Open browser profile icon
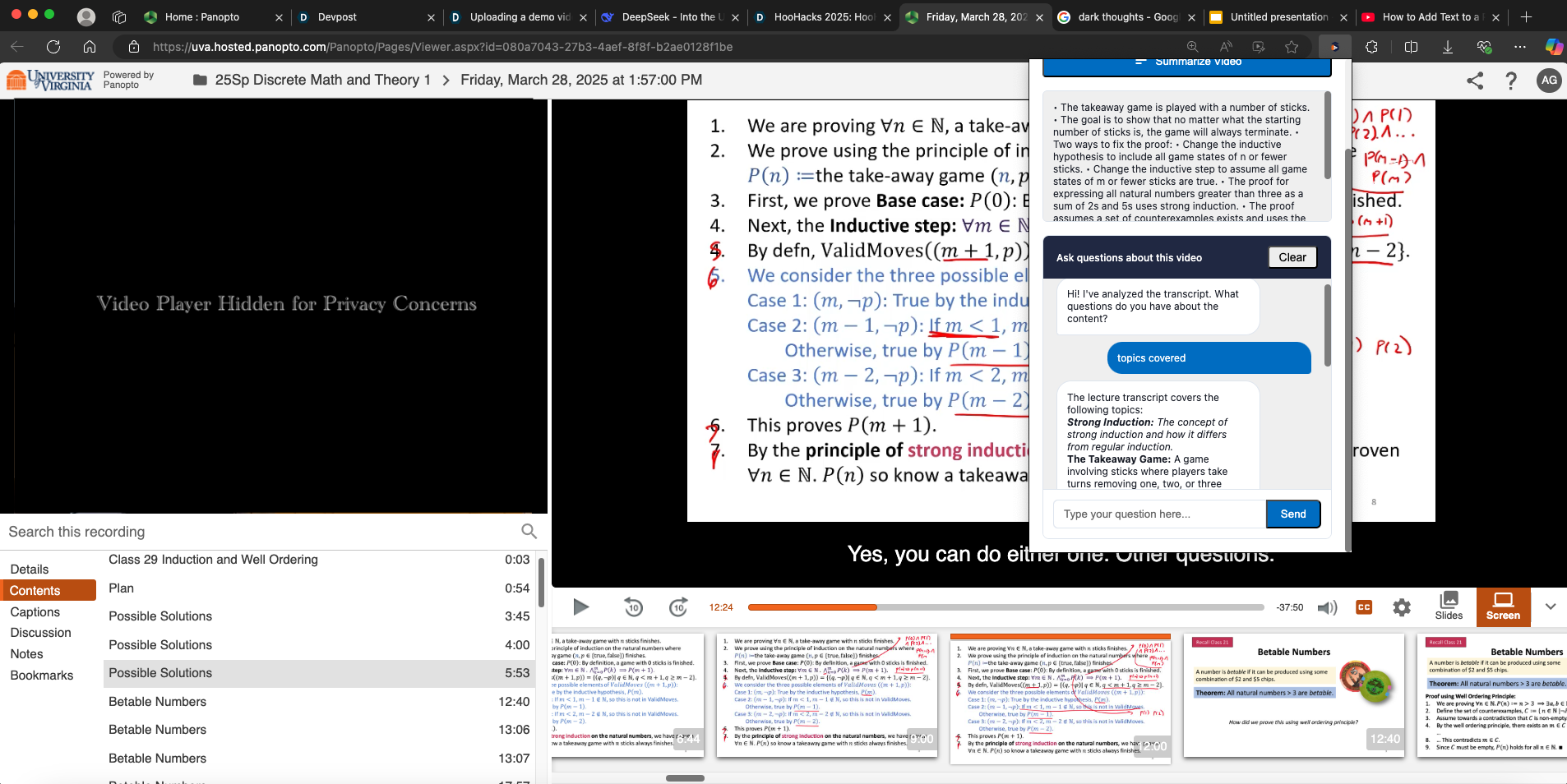This screenshot has height=784, width=1567. (86, 16)
